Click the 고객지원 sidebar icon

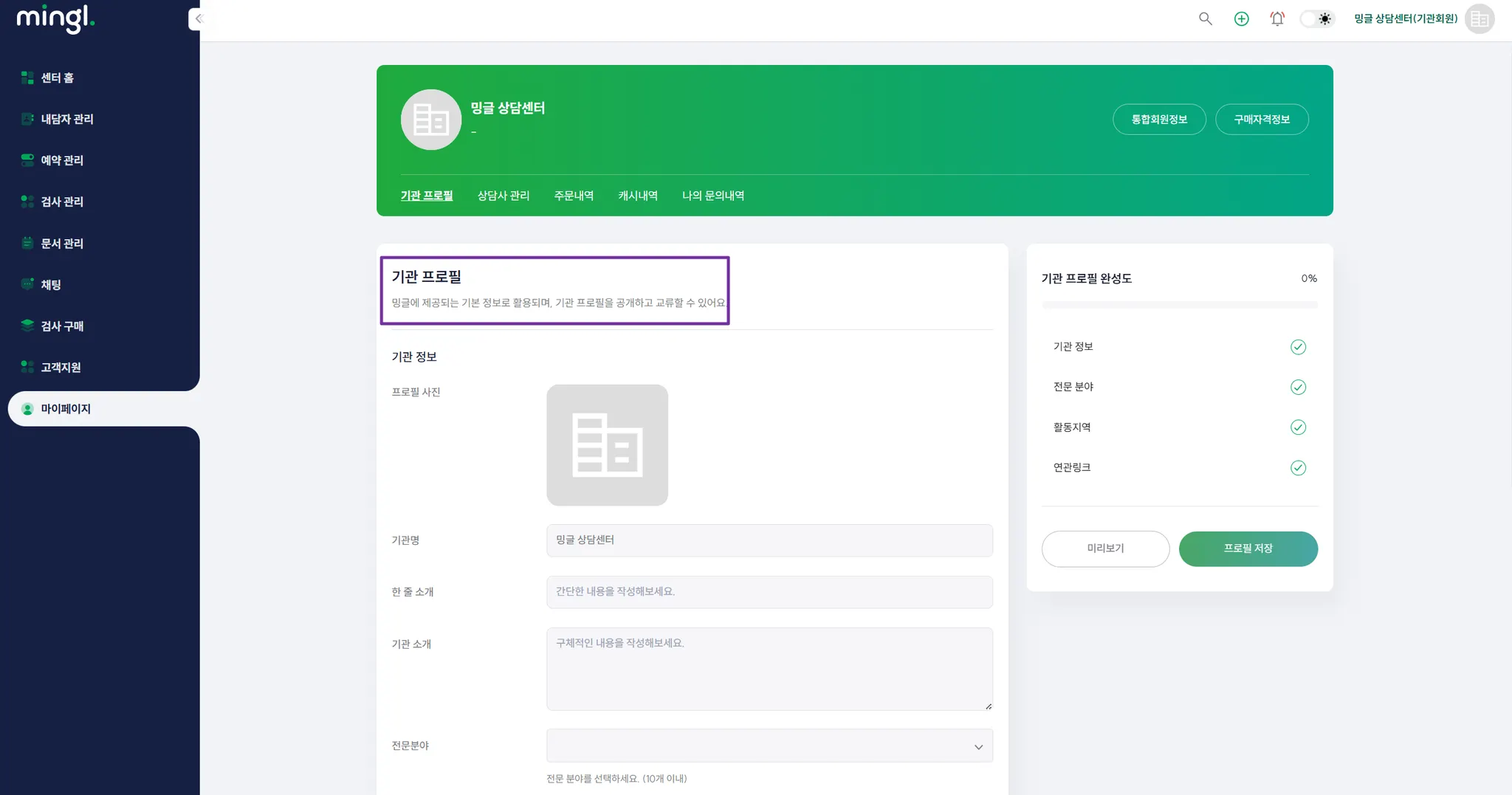27,367
